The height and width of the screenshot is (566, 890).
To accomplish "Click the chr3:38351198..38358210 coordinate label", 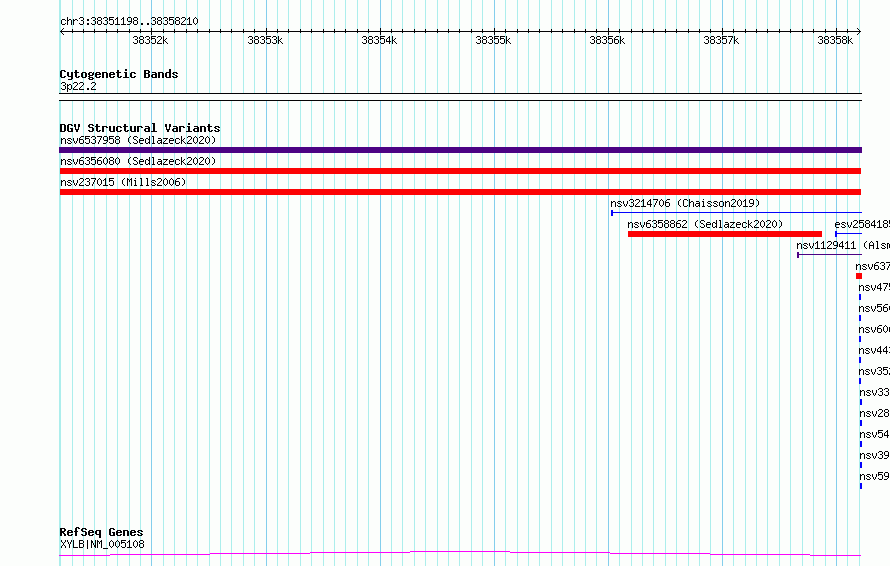I will point(129,22).
